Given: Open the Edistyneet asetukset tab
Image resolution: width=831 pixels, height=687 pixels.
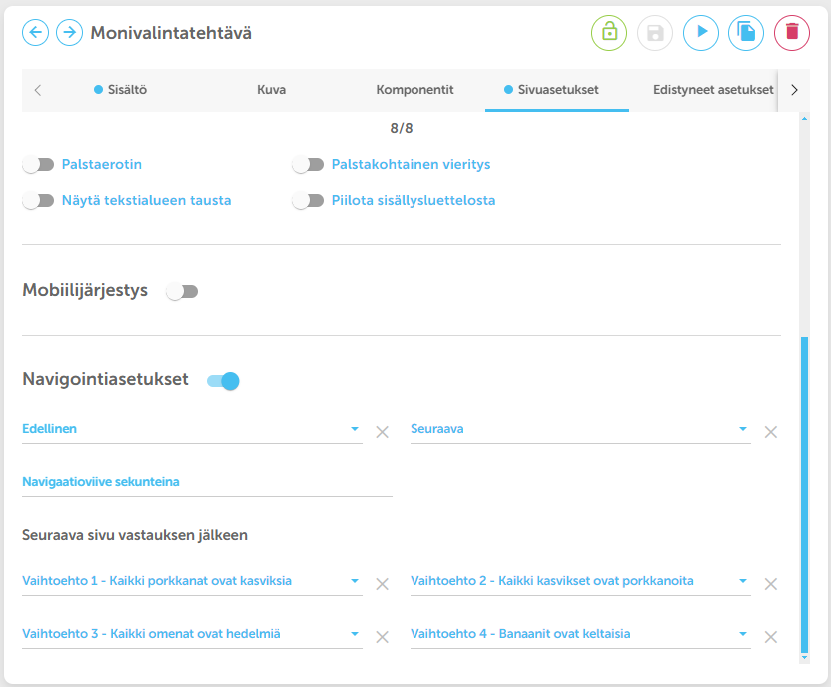Looking at the screenshot, I should tap(713, 90).
